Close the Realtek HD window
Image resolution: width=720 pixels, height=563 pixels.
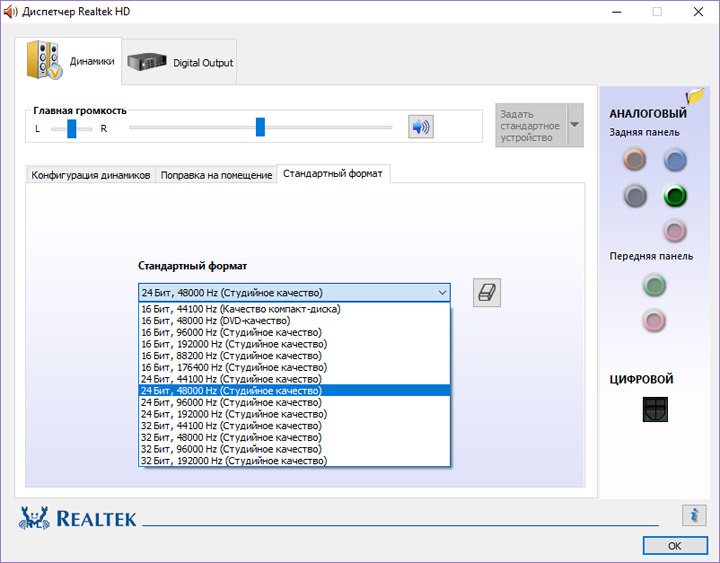[698, 11]
